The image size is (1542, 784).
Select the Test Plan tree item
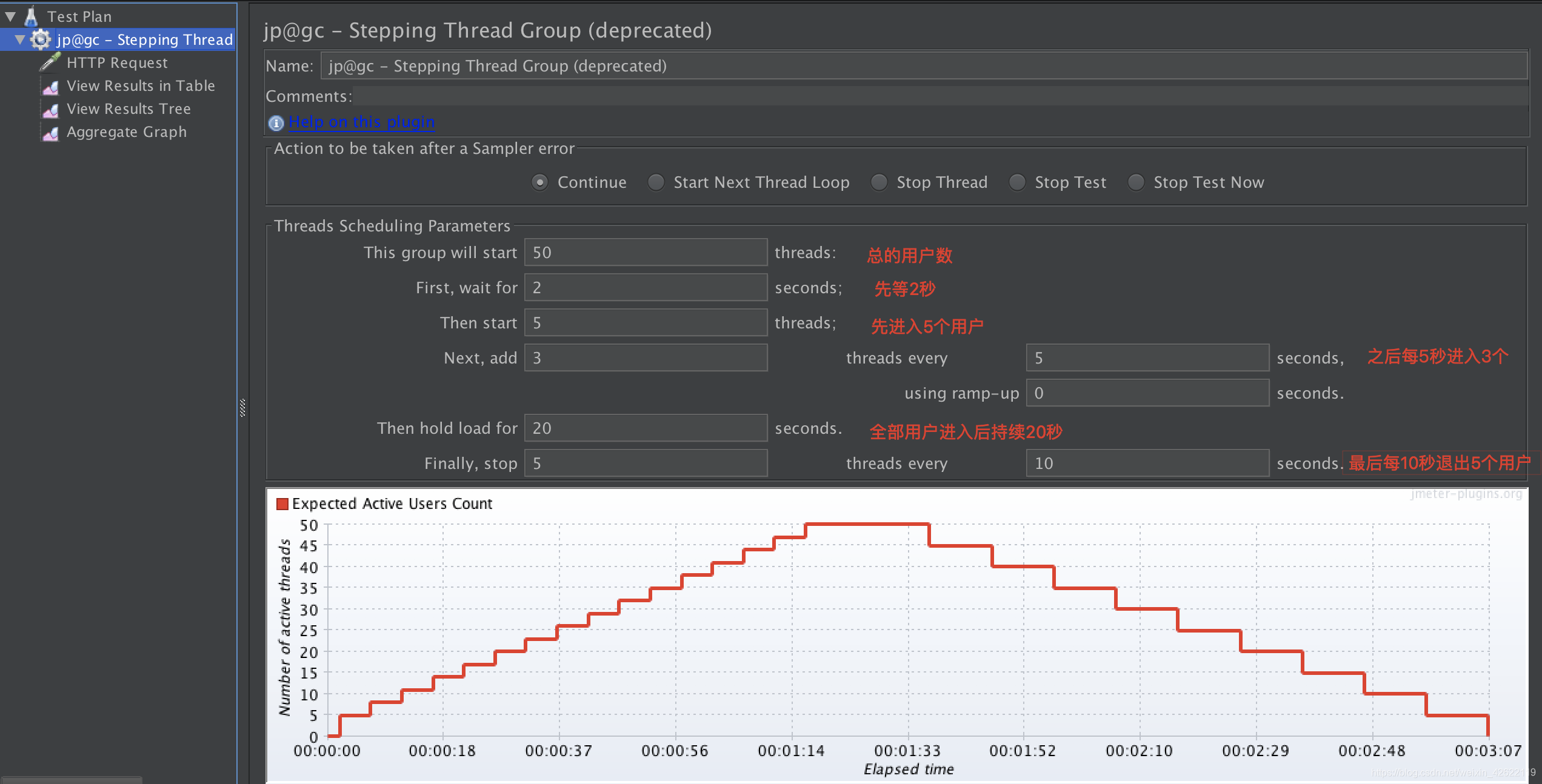(x=79, y=16)
